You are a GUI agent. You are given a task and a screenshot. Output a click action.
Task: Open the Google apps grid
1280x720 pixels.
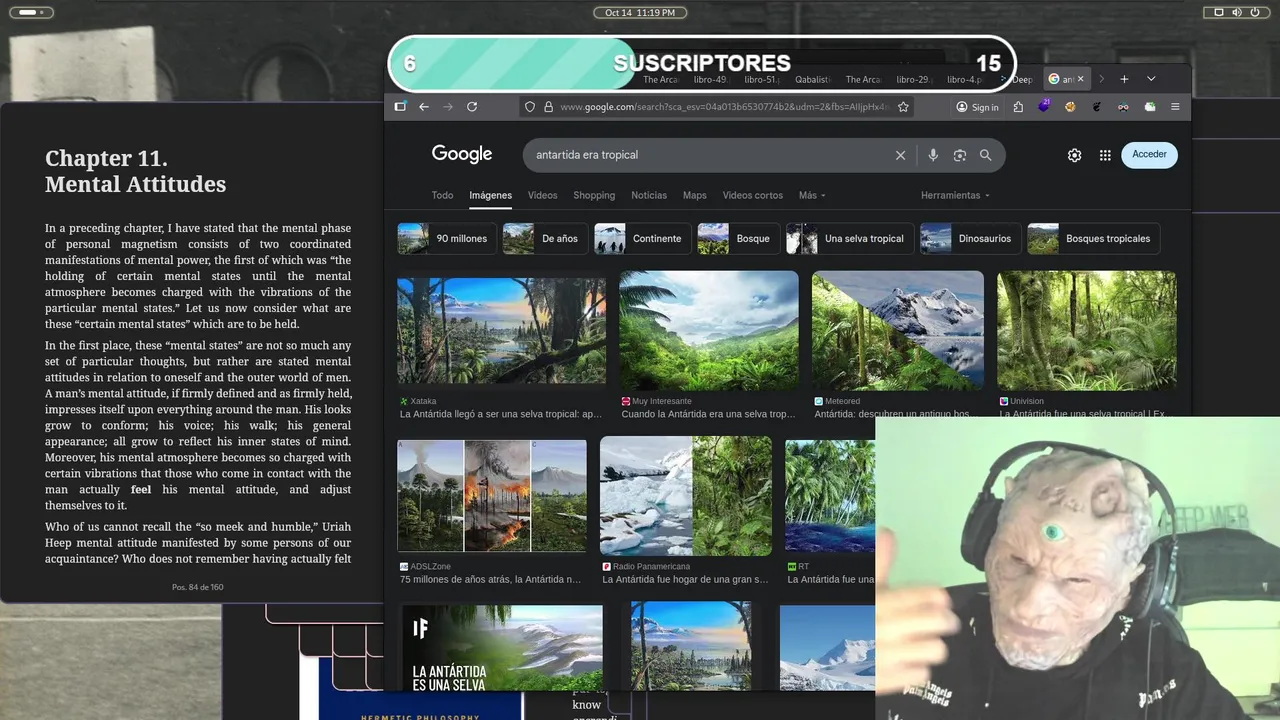(x=1105, y=155)
